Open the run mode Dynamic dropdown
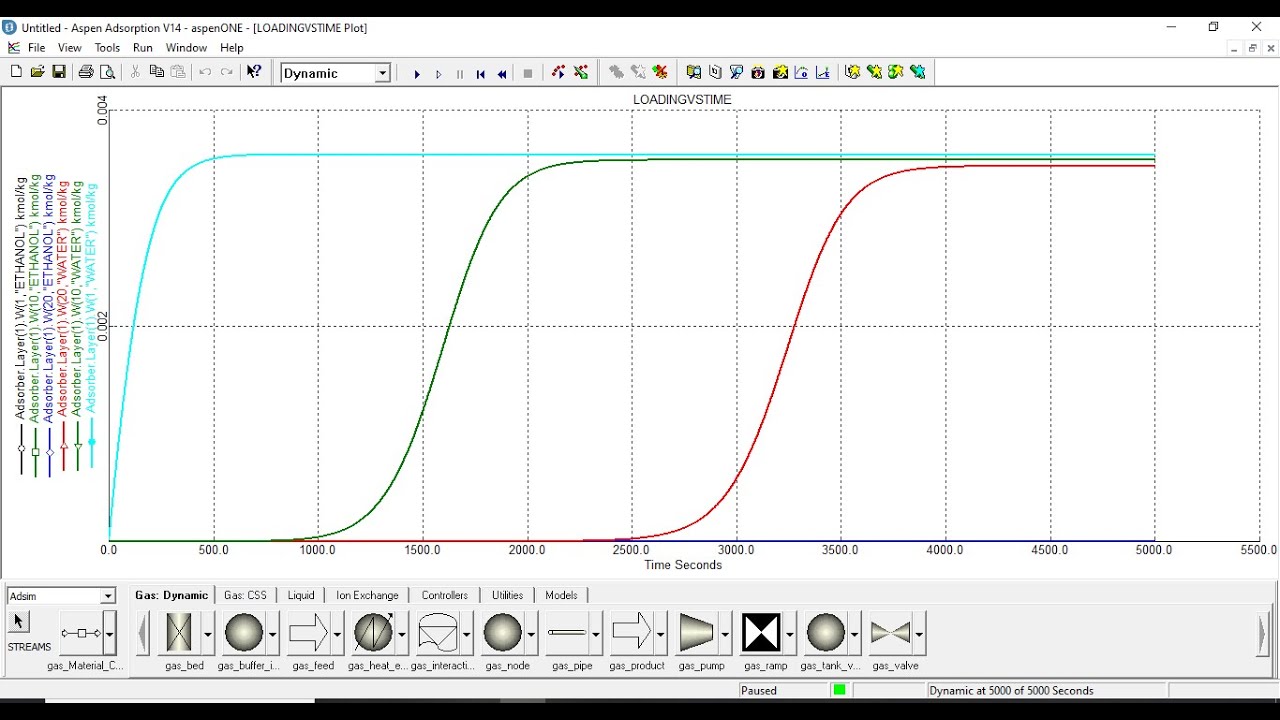This screenshot has width=1280, height=720. click(382, 73)
